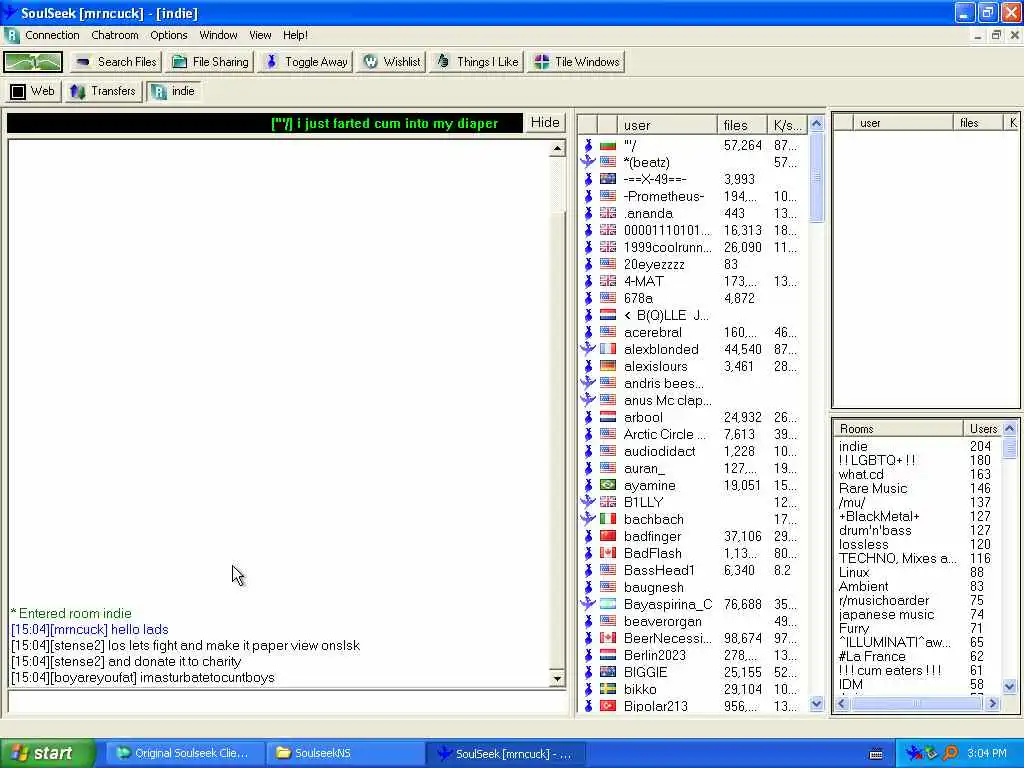Viewport: 1024px width, 768px height.
Task: Open the Window menu
Action: [218, 35]
